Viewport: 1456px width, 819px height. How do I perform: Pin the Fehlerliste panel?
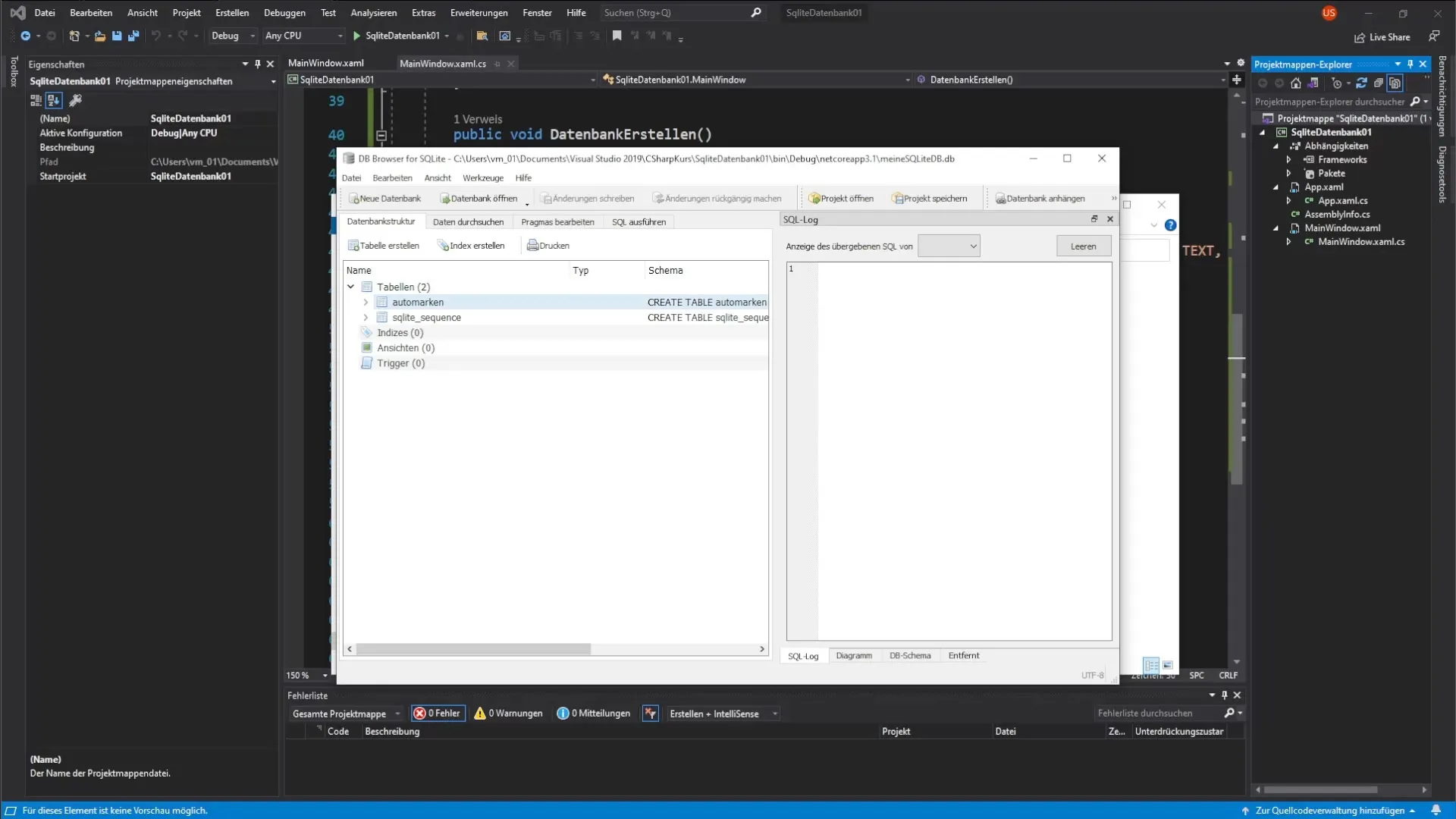tap(1224, 695)
